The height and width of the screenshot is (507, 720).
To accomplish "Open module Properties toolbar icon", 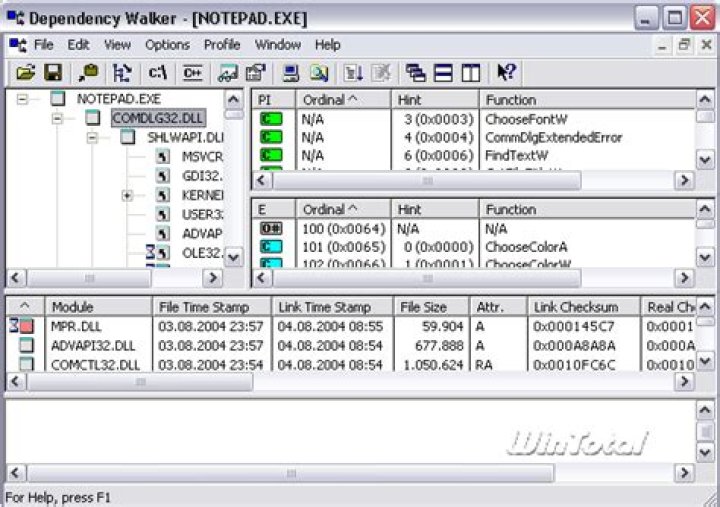I will (x=255, y=73).
